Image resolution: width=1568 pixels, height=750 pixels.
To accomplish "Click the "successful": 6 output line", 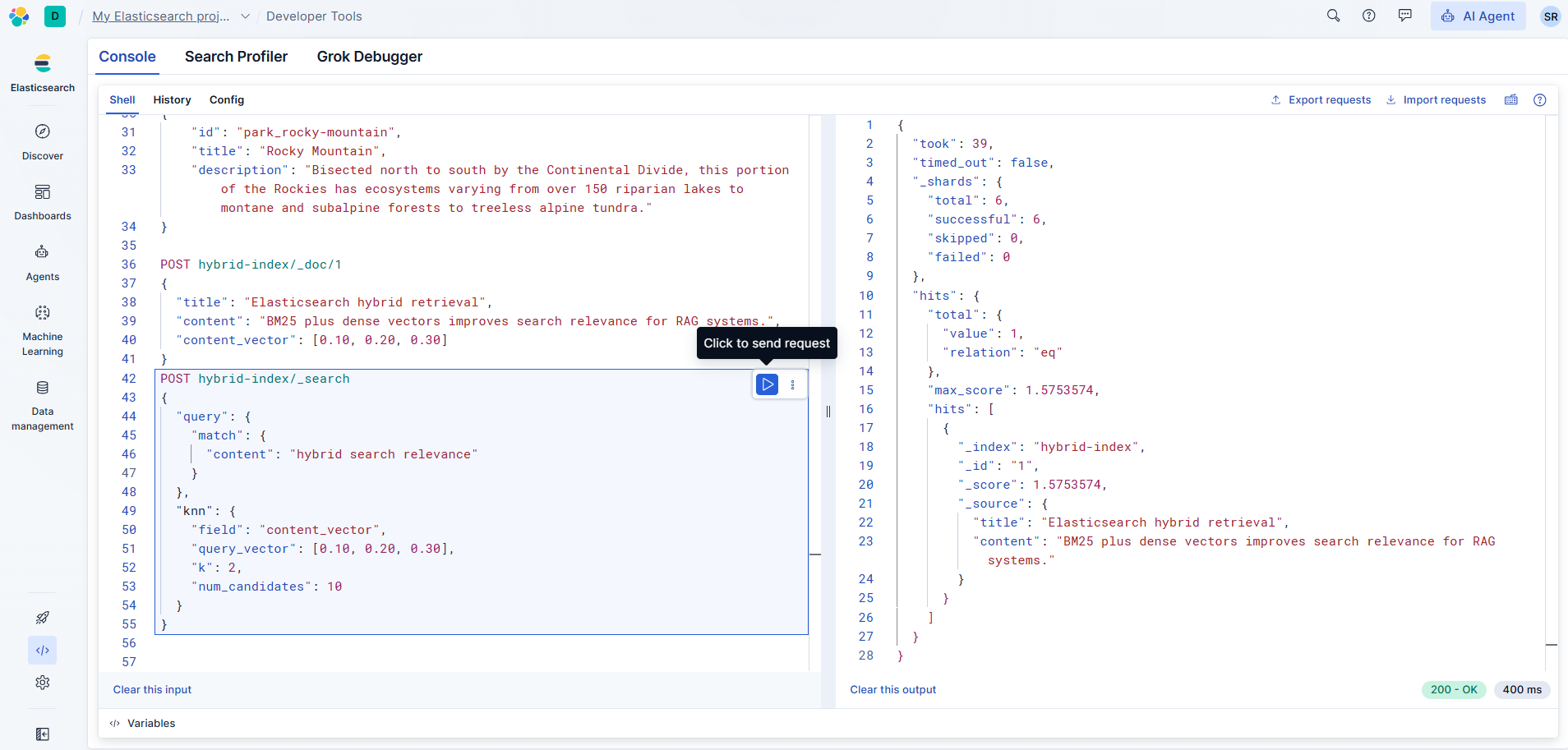I will [x=987, y=219].
